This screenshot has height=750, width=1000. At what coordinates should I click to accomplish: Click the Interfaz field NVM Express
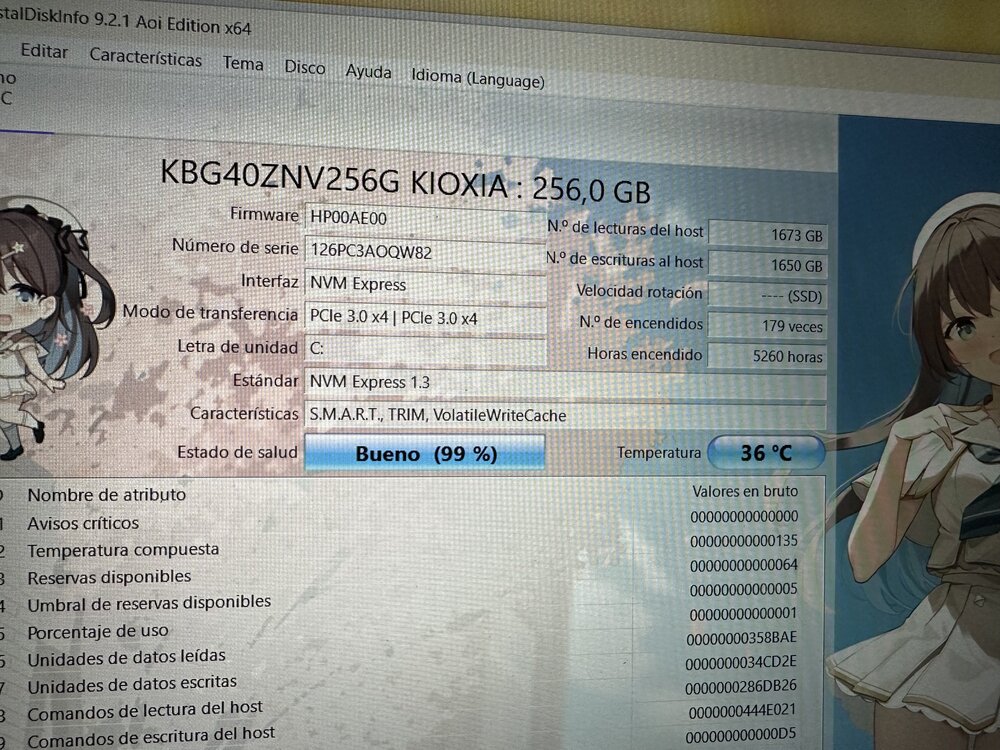click(x=425, y=284)
